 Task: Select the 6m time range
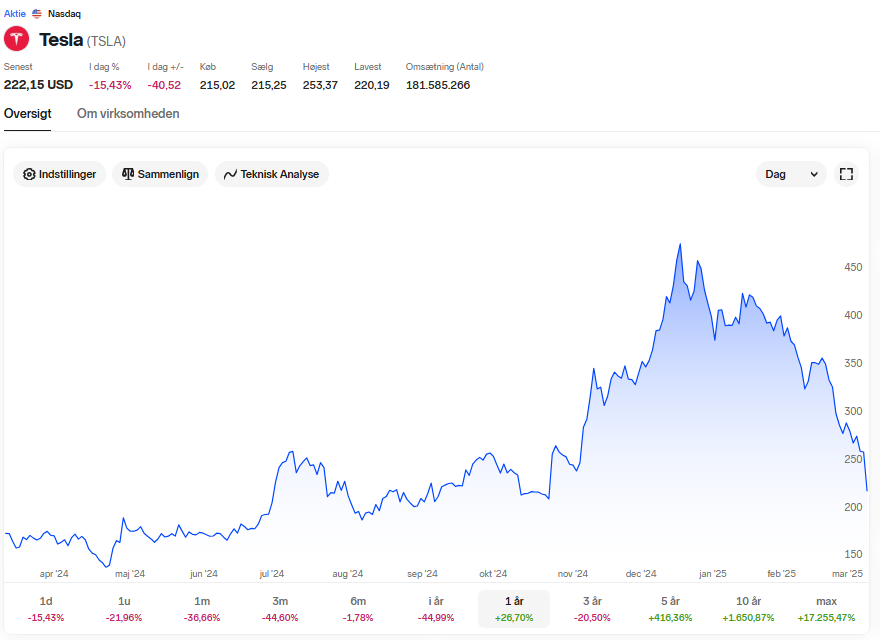358,609
